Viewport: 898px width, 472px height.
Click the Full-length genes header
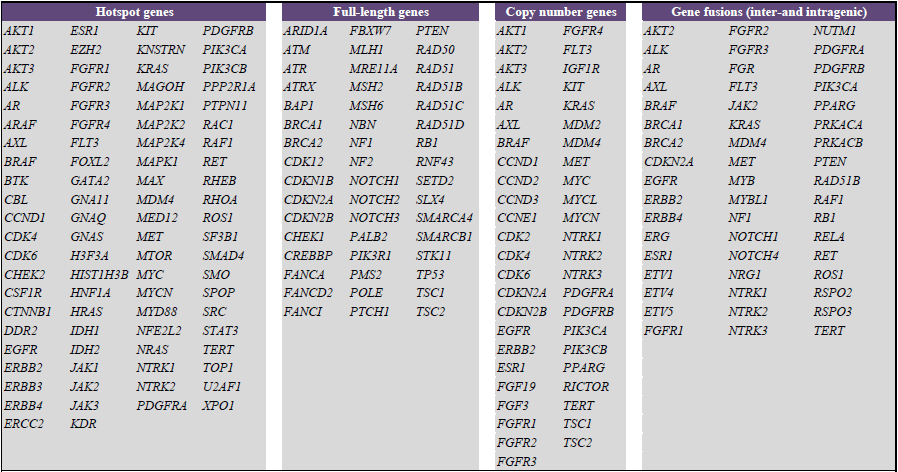point(380,11)
